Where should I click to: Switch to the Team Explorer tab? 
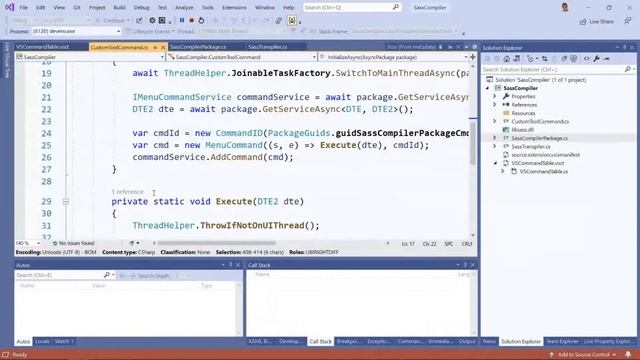coord(562,341)
